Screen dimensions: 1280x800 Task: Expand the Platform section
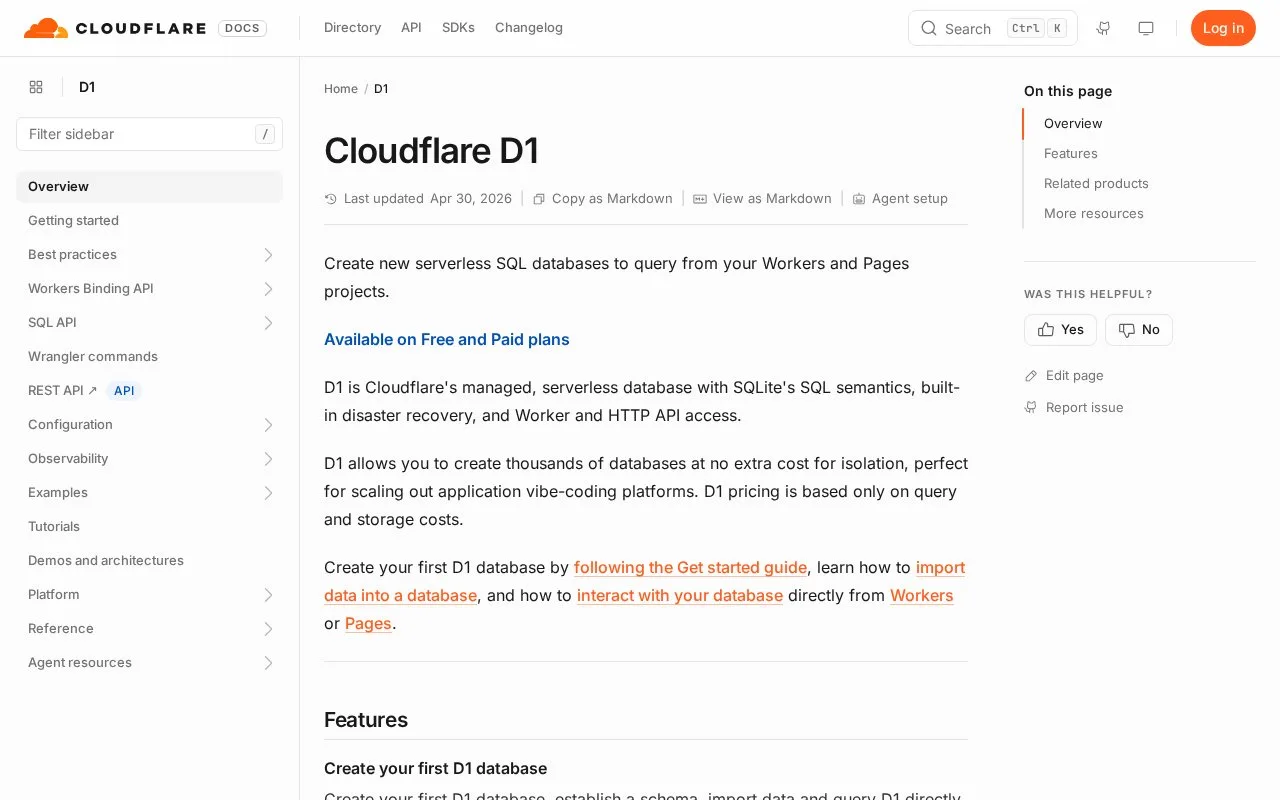268,595
